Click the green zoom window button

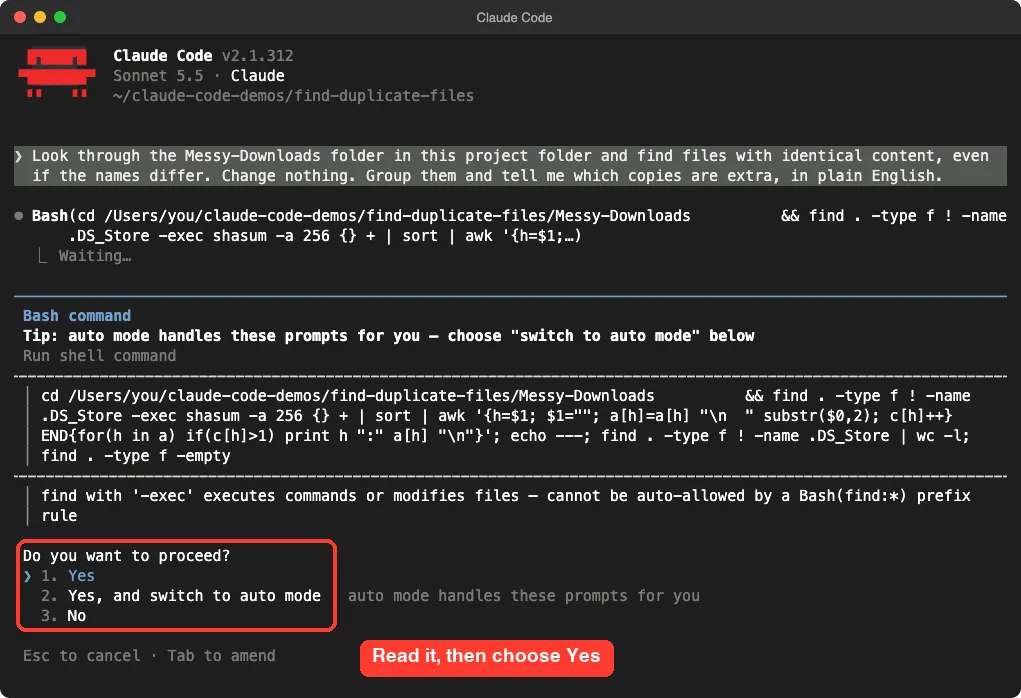tap(60, 17)
